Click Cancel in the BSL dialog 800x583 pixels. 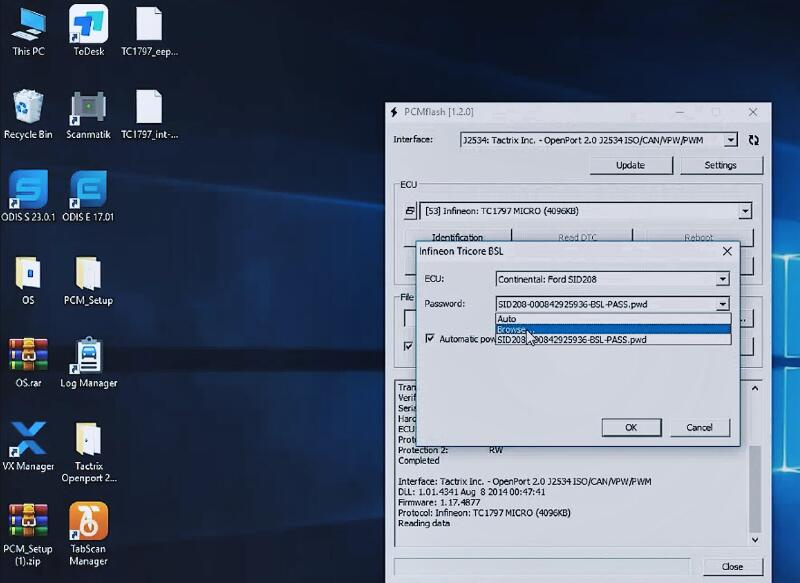pyautogui.click(x=700, y=427)
